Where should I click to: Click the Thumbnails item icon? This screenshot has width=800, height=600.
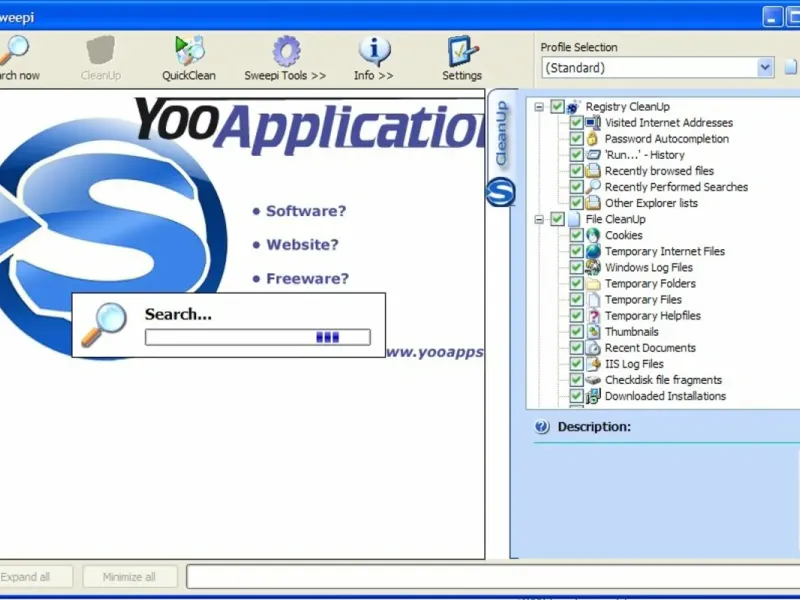tap(593, 332)
